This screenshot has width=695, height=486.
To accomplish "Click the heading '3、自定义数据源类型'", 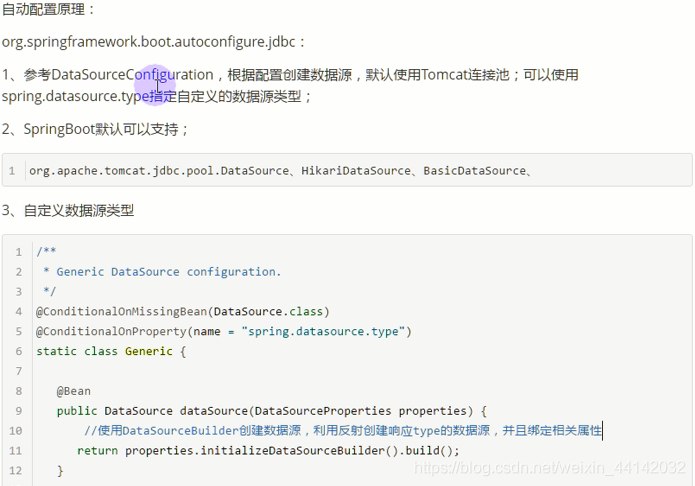I will tap(68, 211).
